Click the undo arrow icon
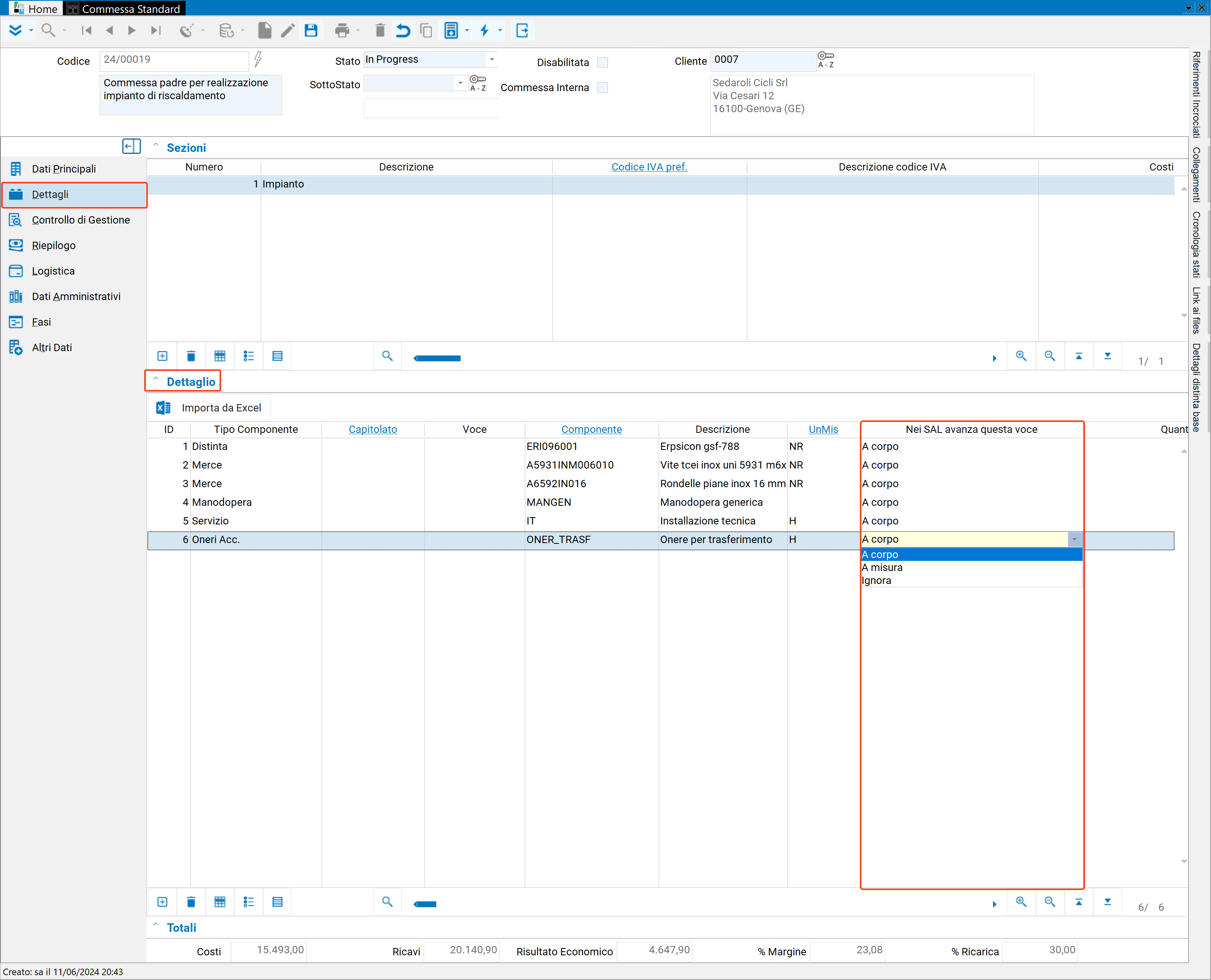This screenshot has width=1211, height=980. (x=403, y=30)
